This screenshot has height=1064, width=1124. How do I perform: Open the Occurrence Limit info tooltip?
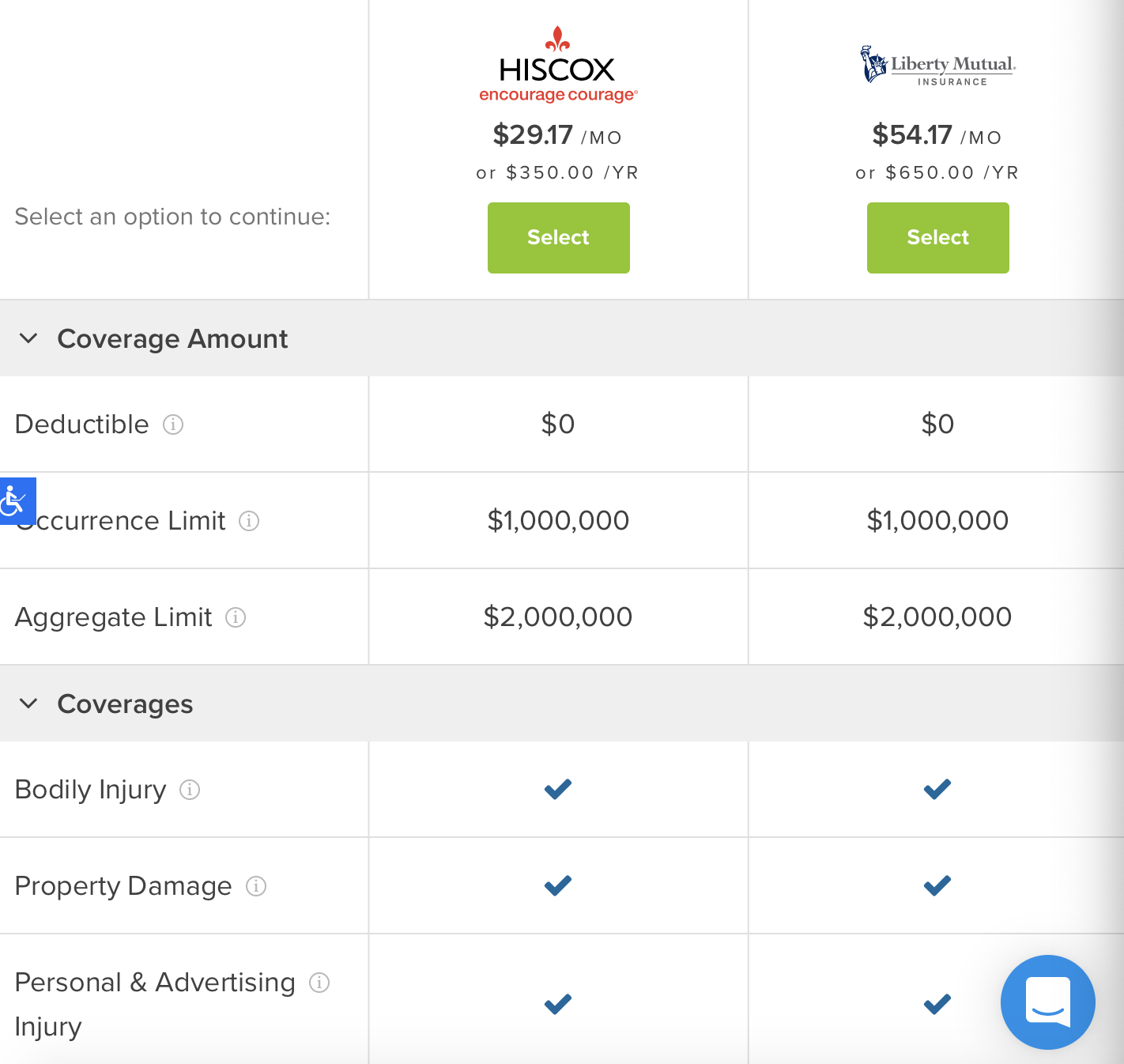(x=249, y=521)
